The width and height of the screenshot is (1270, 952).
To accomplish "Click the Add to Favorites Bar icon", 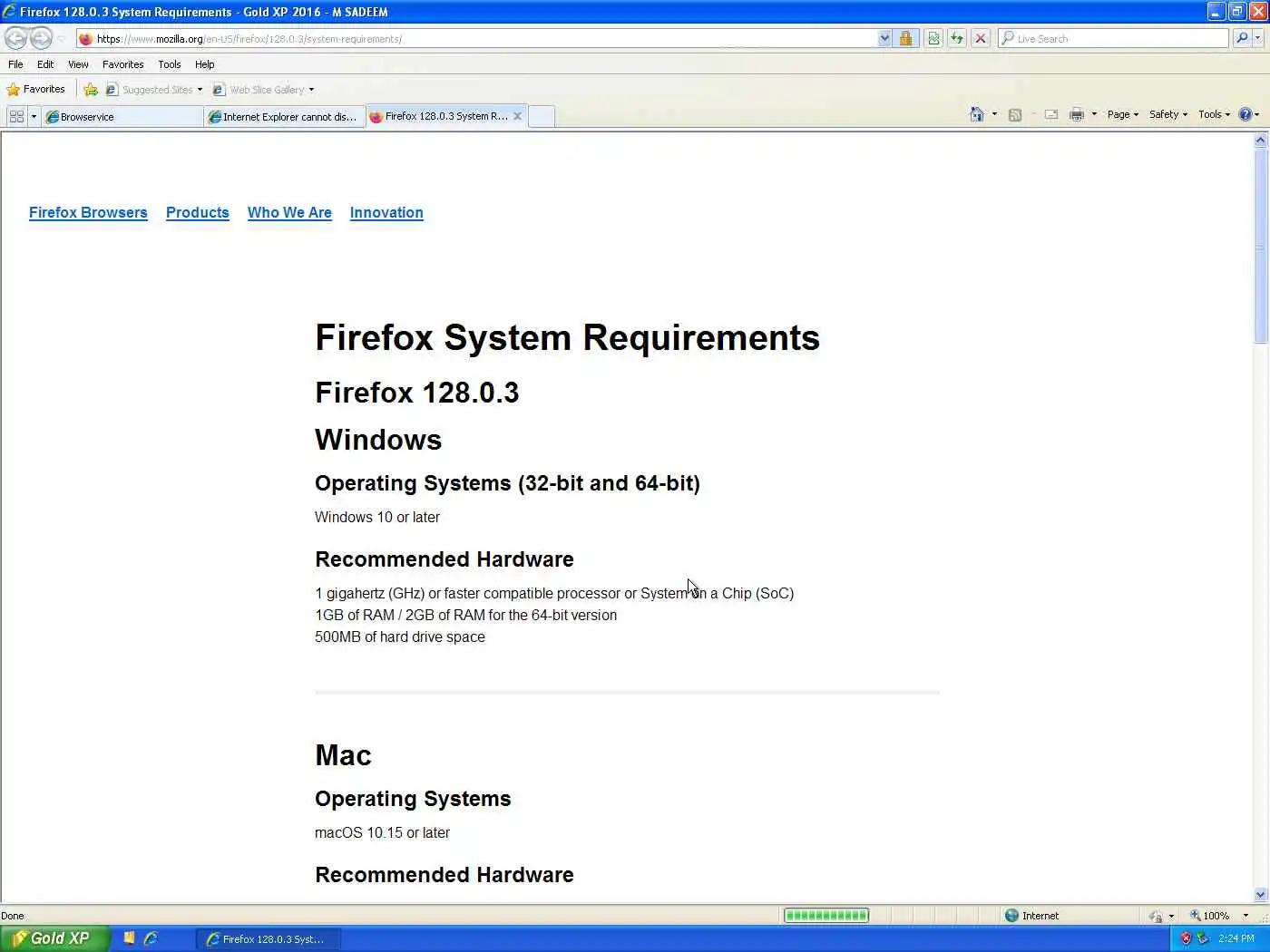I will pos(91,89).
